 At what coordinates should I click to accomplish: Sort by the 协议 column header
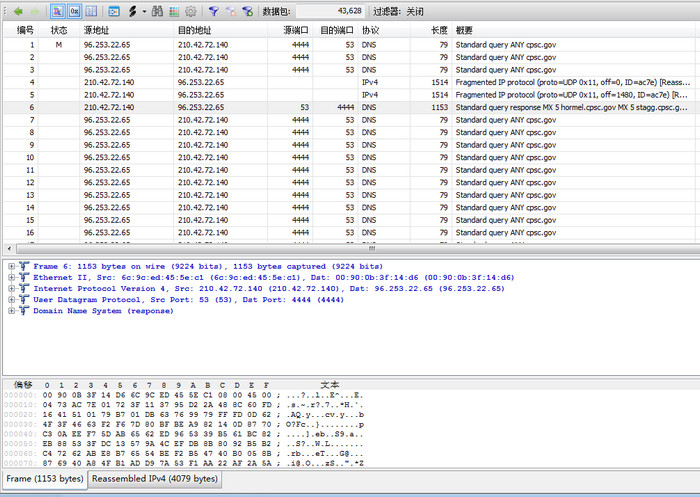pyautogui.click(x=370, y=30)
